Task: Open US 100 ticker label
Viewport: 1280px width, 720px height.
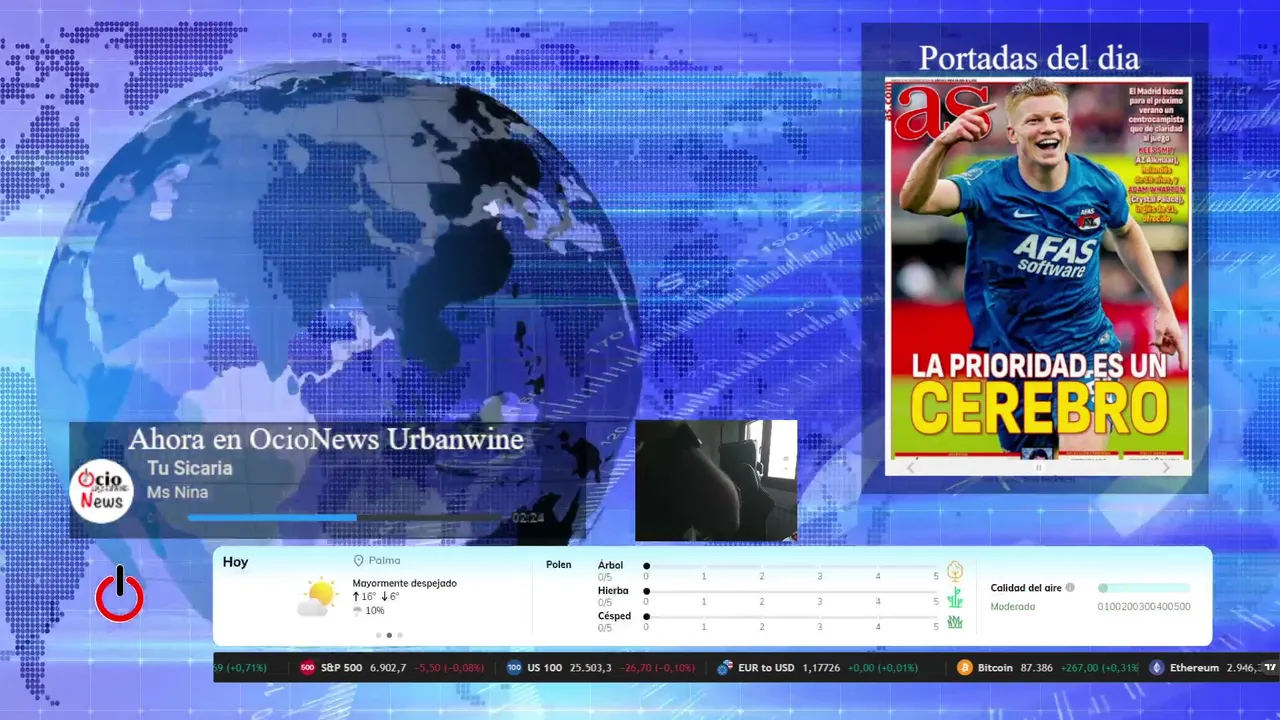Action: coord(544,668)
